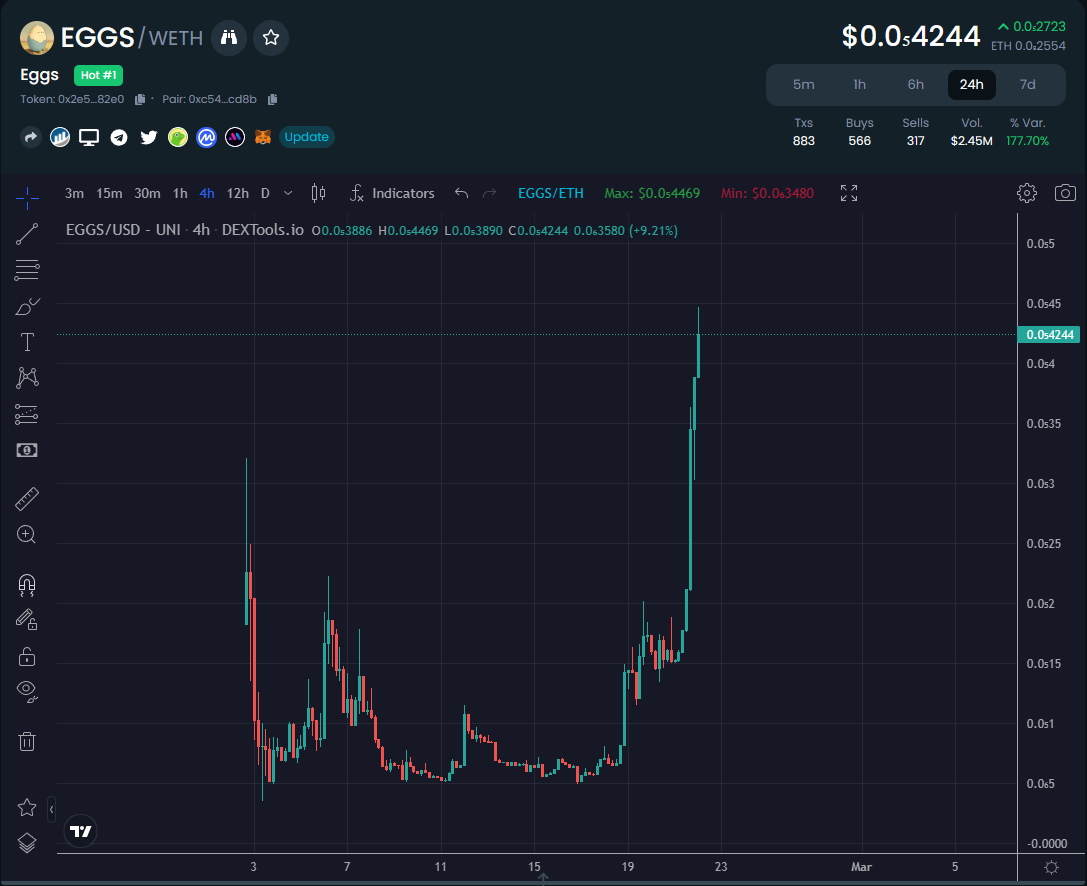
Task: Toggle magnet snap mode
Action: click(27, 585)
